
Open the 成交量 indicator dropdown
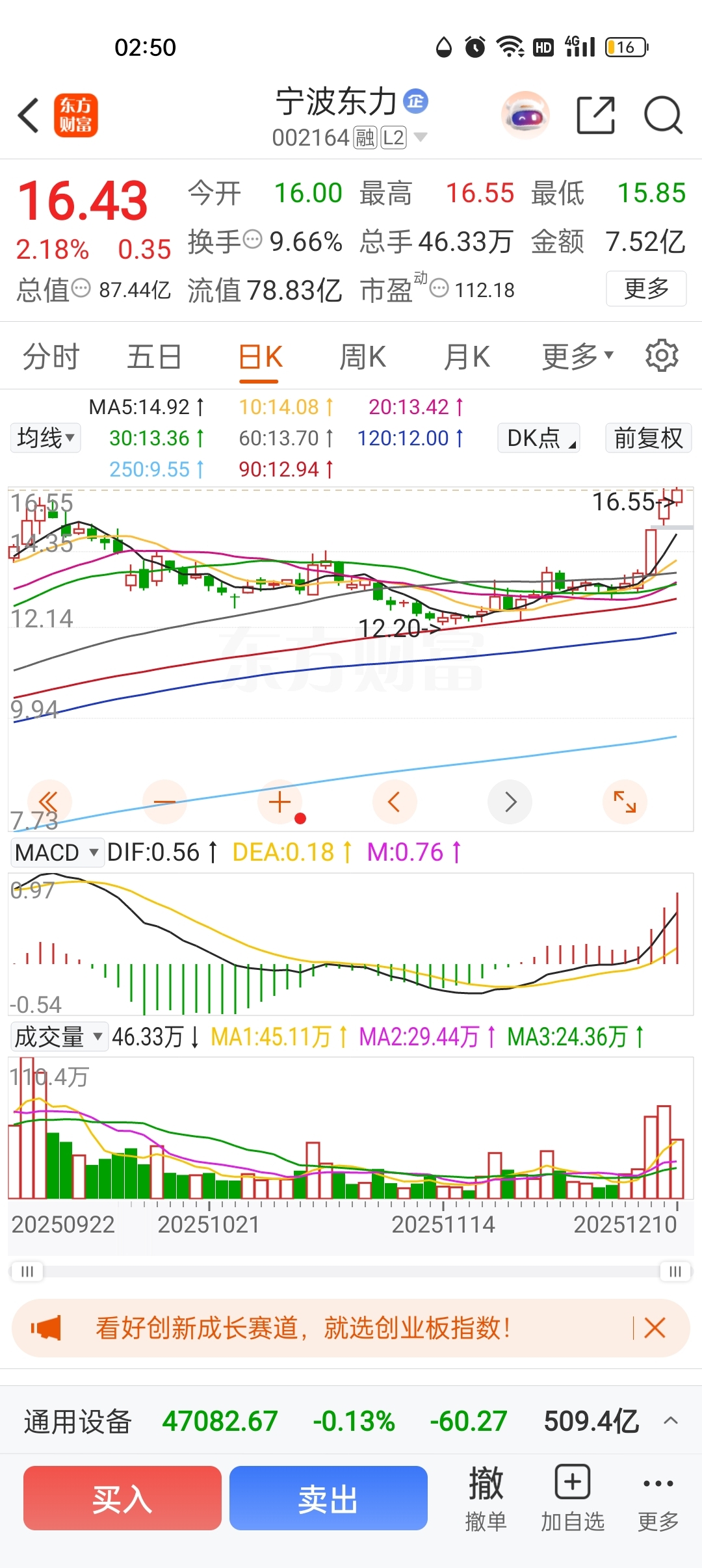pyautogui.click(x=59, y=1036)
